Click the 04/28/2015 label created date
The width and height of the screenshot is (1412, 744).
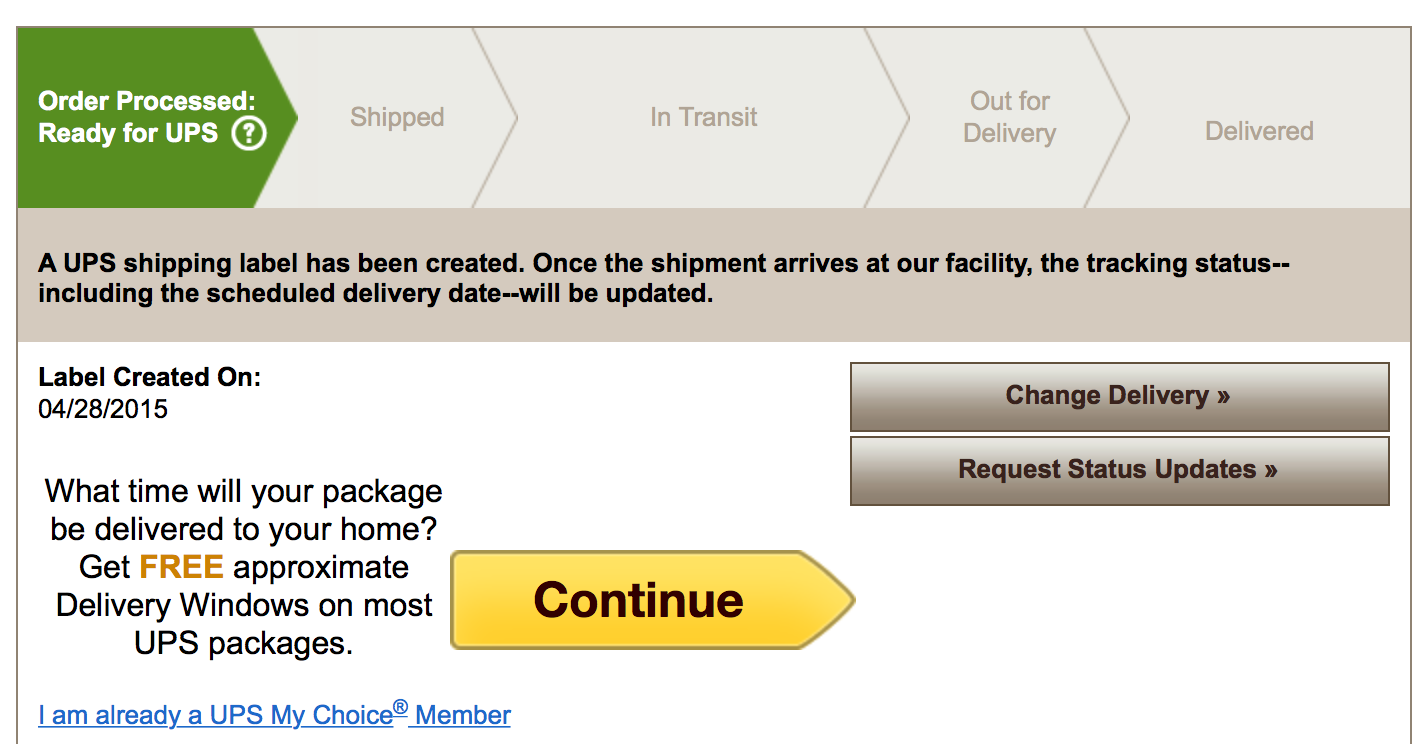coord(103,409)
